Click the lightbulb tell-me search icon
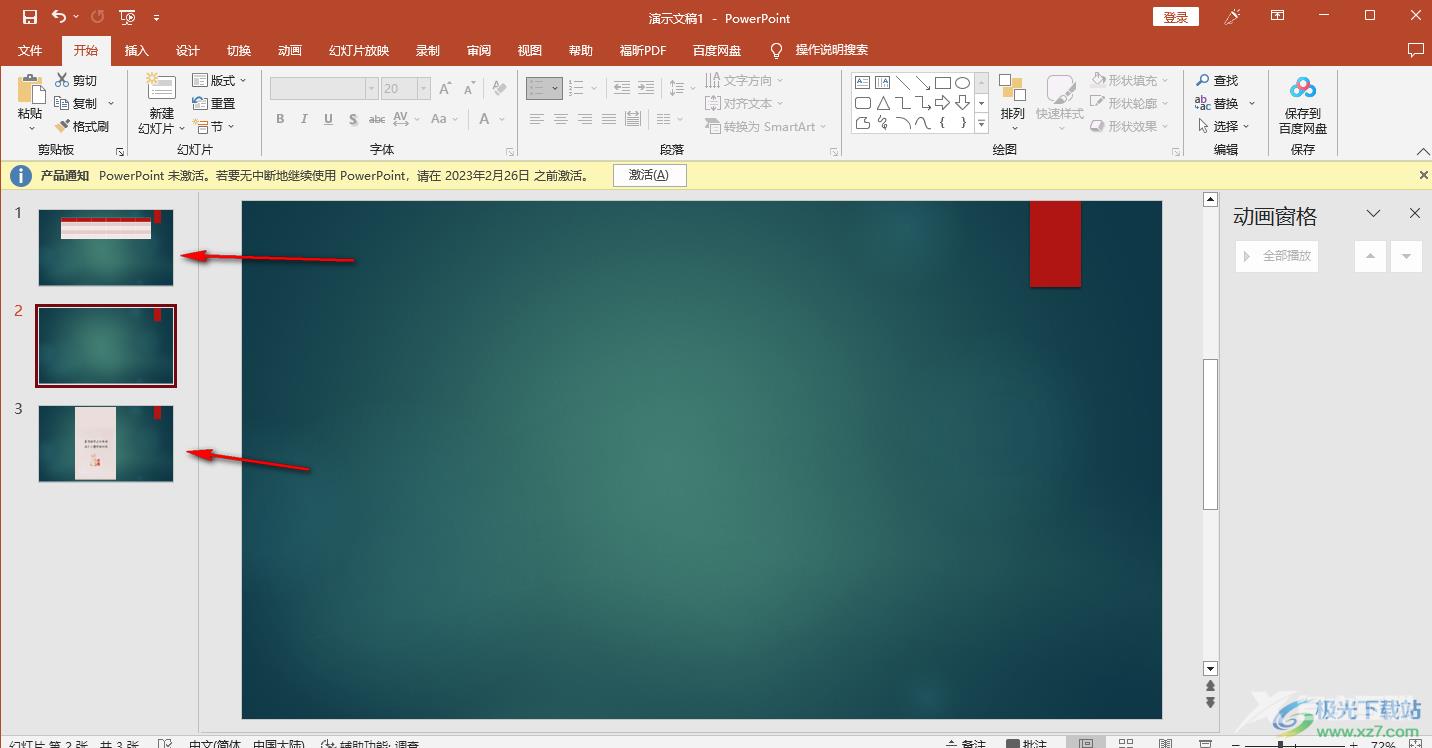 [776, 50]
